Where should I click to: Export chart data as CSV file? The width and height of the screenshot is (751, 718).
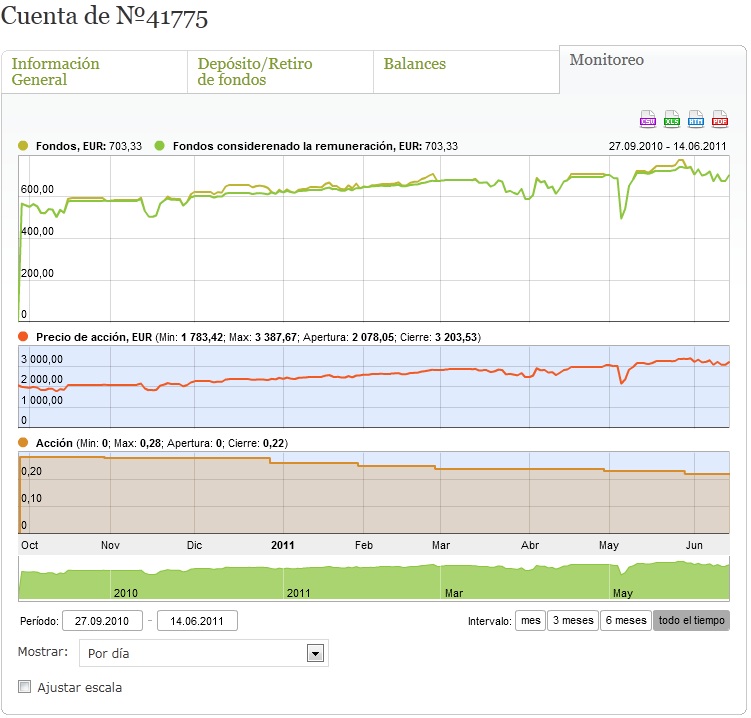click(x=648, y=119)
